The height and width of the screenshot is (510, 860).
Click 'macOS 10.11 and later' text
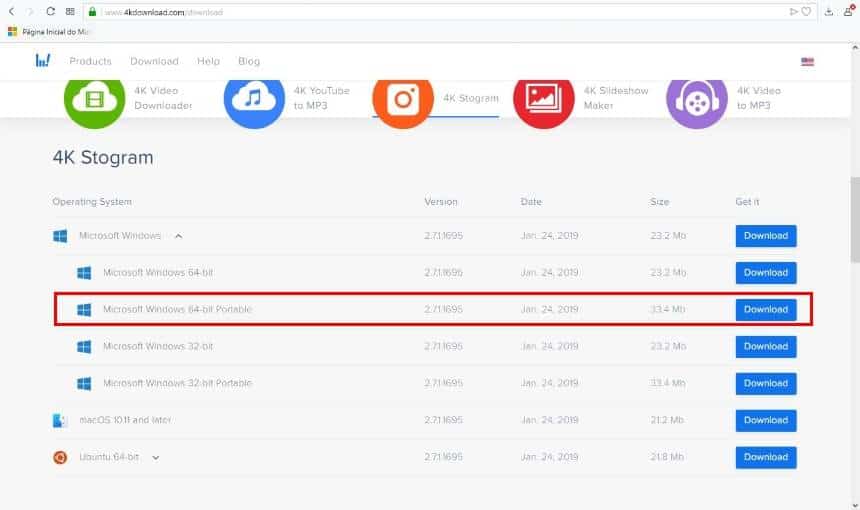click(x=125, y=420)
